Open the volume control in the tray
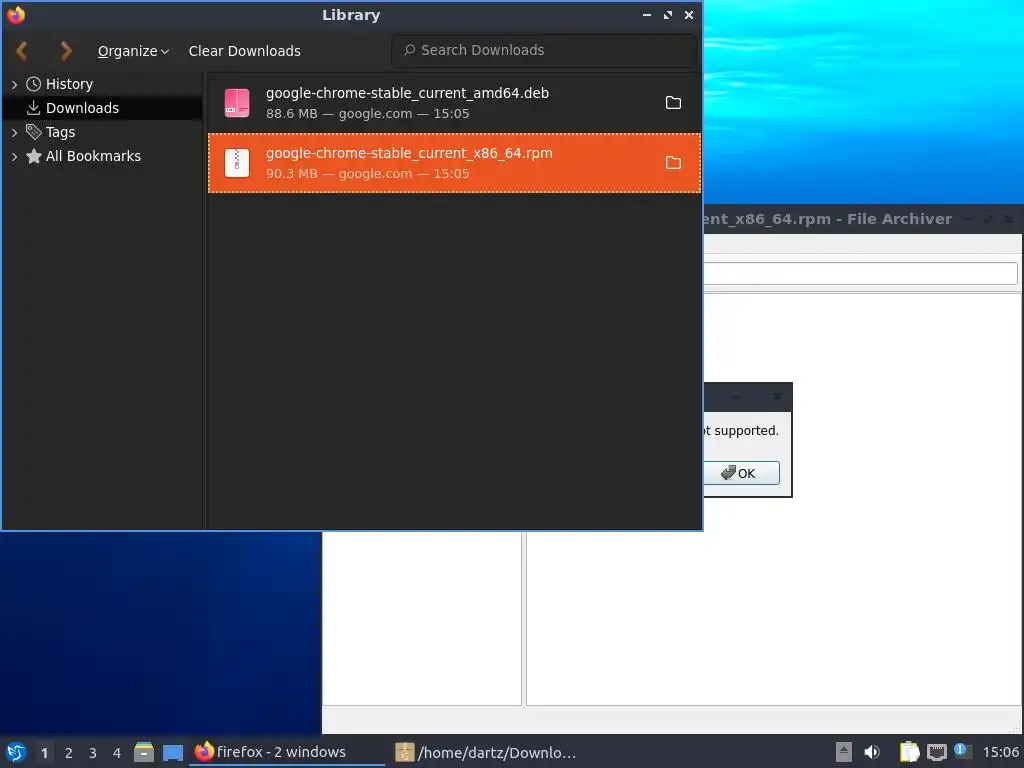The height and width of the screenshot is (768, 1024). click(x=872, y=752)
